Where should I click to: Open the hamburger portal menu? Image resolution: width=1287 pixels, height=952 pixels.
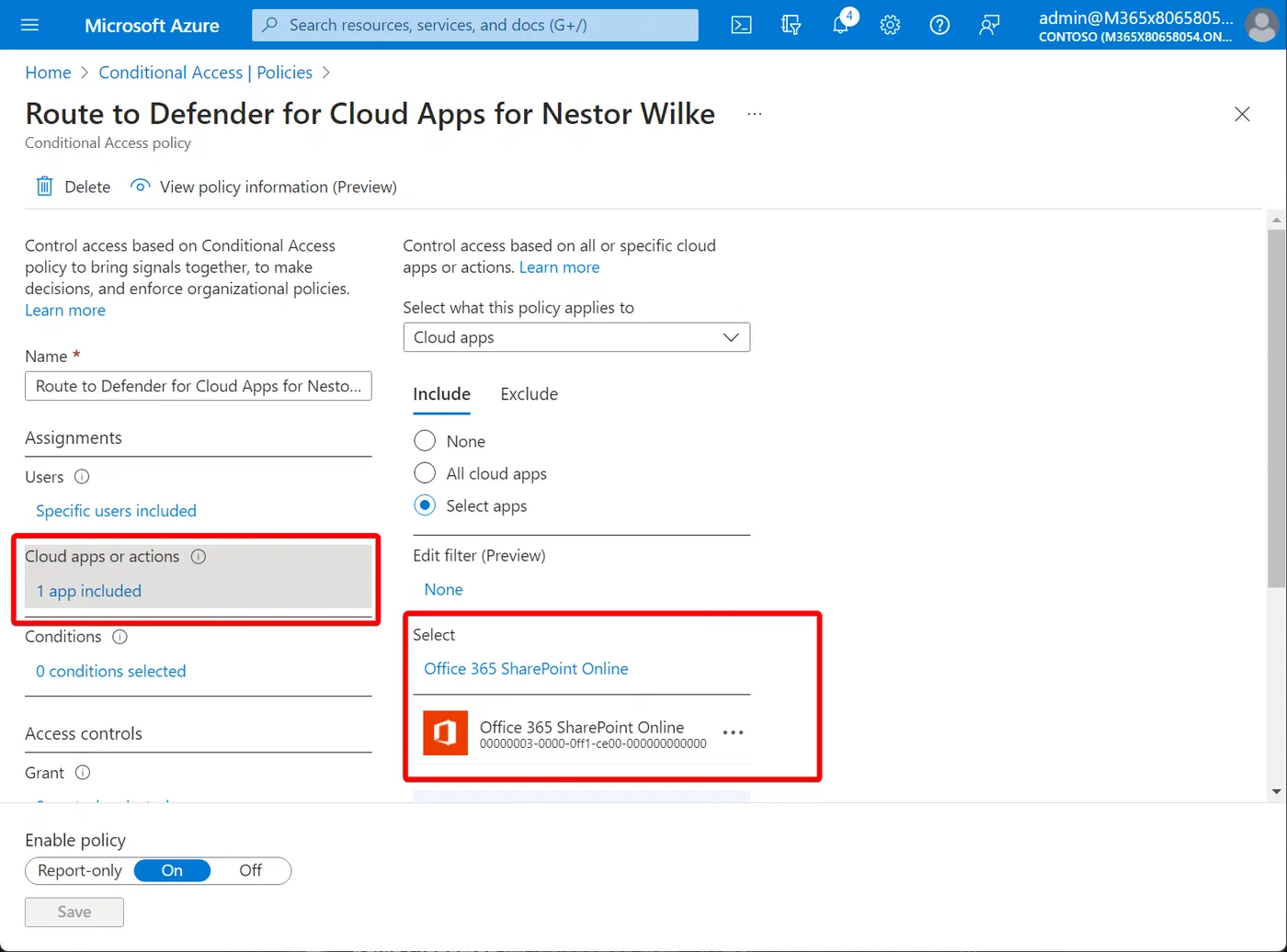tap(29, 25)
